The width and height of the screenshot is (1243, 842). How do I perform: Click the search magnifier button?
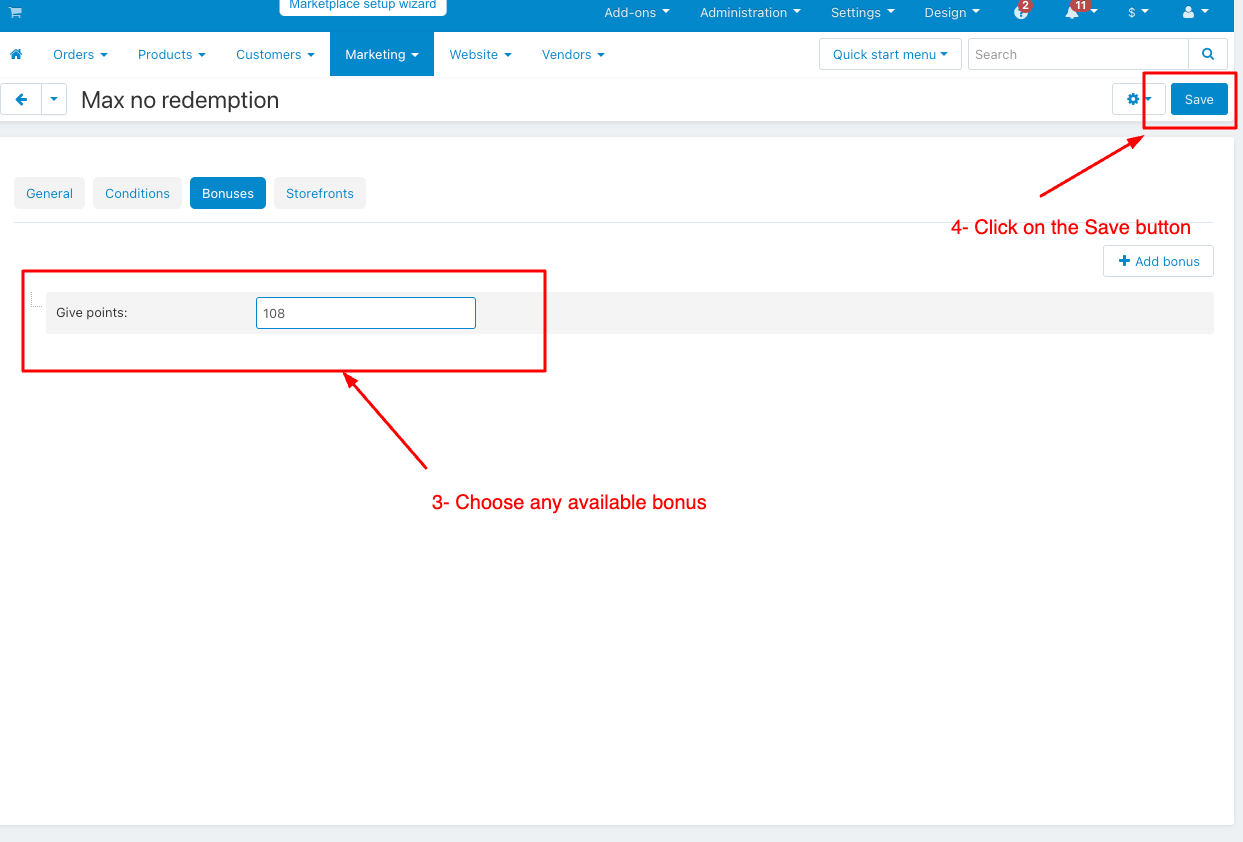click(1208, 54)
